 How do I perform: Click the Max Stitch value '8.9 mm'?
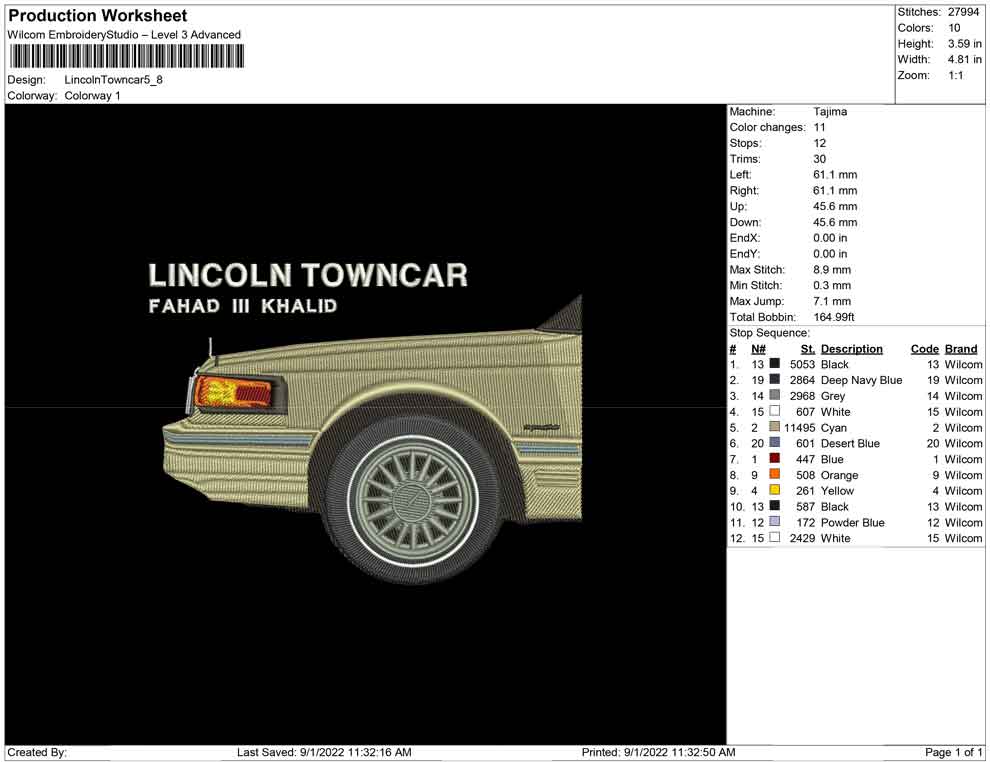(832, 269)
